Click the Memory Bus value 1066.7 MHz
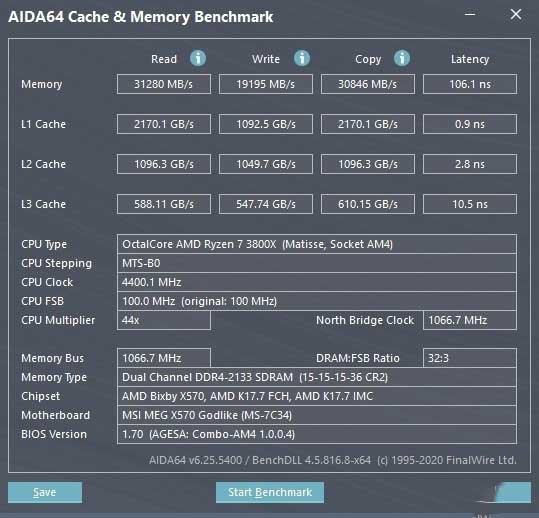539x518 pixels. tap(164, 358)
